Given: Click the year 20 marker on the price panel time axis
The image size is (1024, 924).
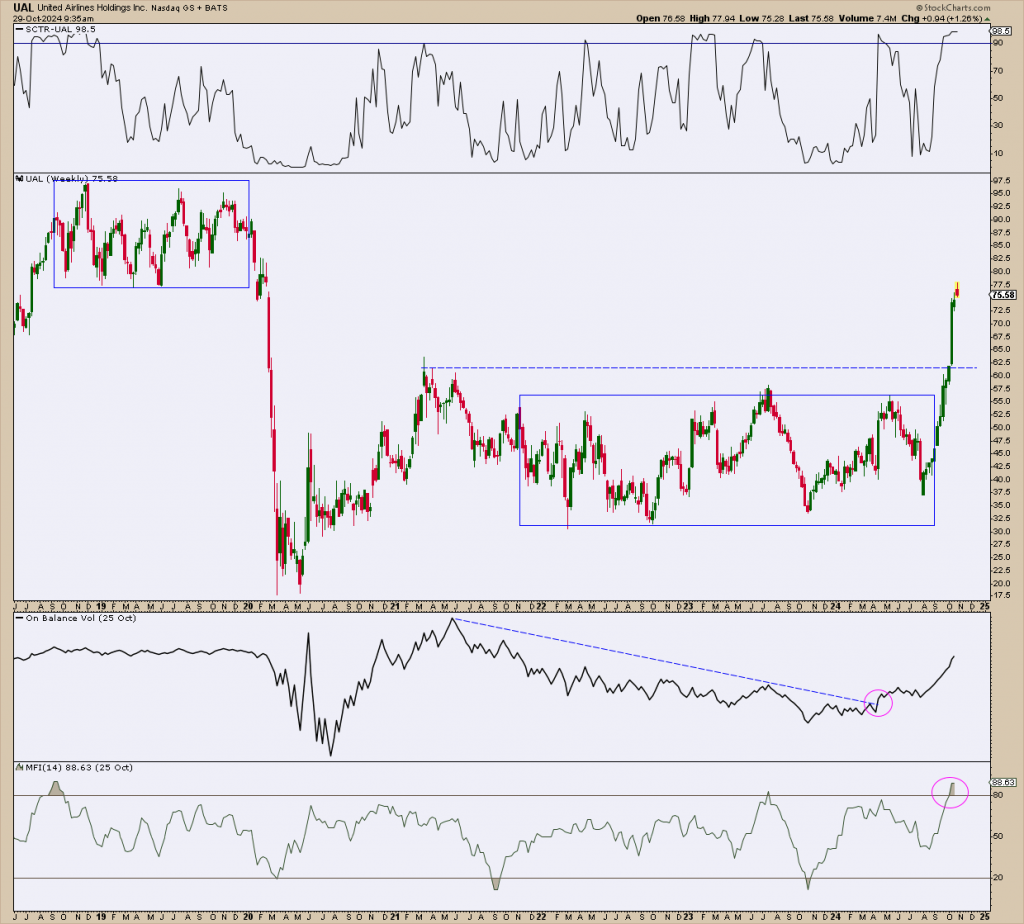Looking at the screenshot, I should [248, 607].
